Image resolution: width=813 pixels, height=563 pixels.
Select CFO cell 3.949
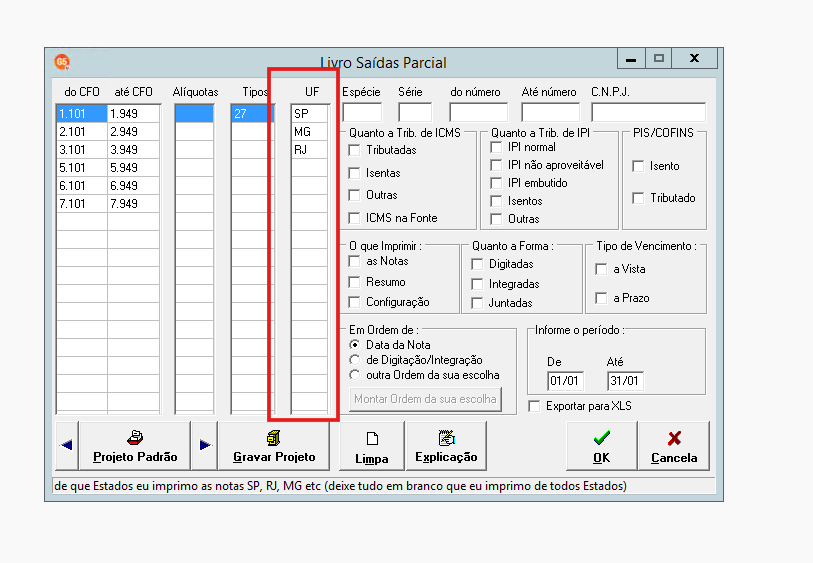click(133, 150)
